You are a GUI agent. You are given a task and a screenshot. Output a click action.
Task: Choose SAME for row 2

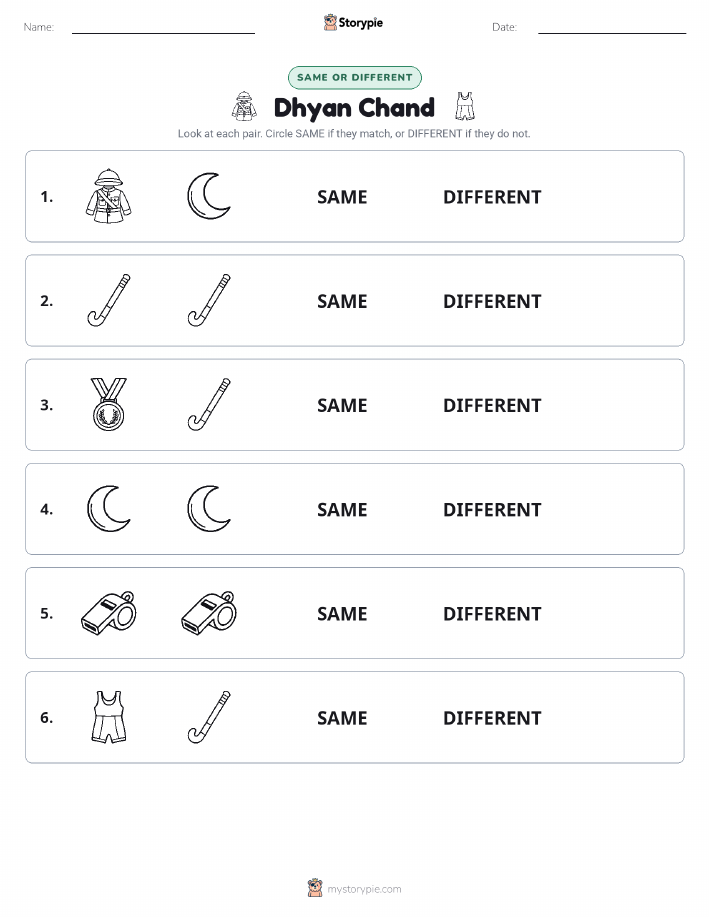tap(342, 301)
